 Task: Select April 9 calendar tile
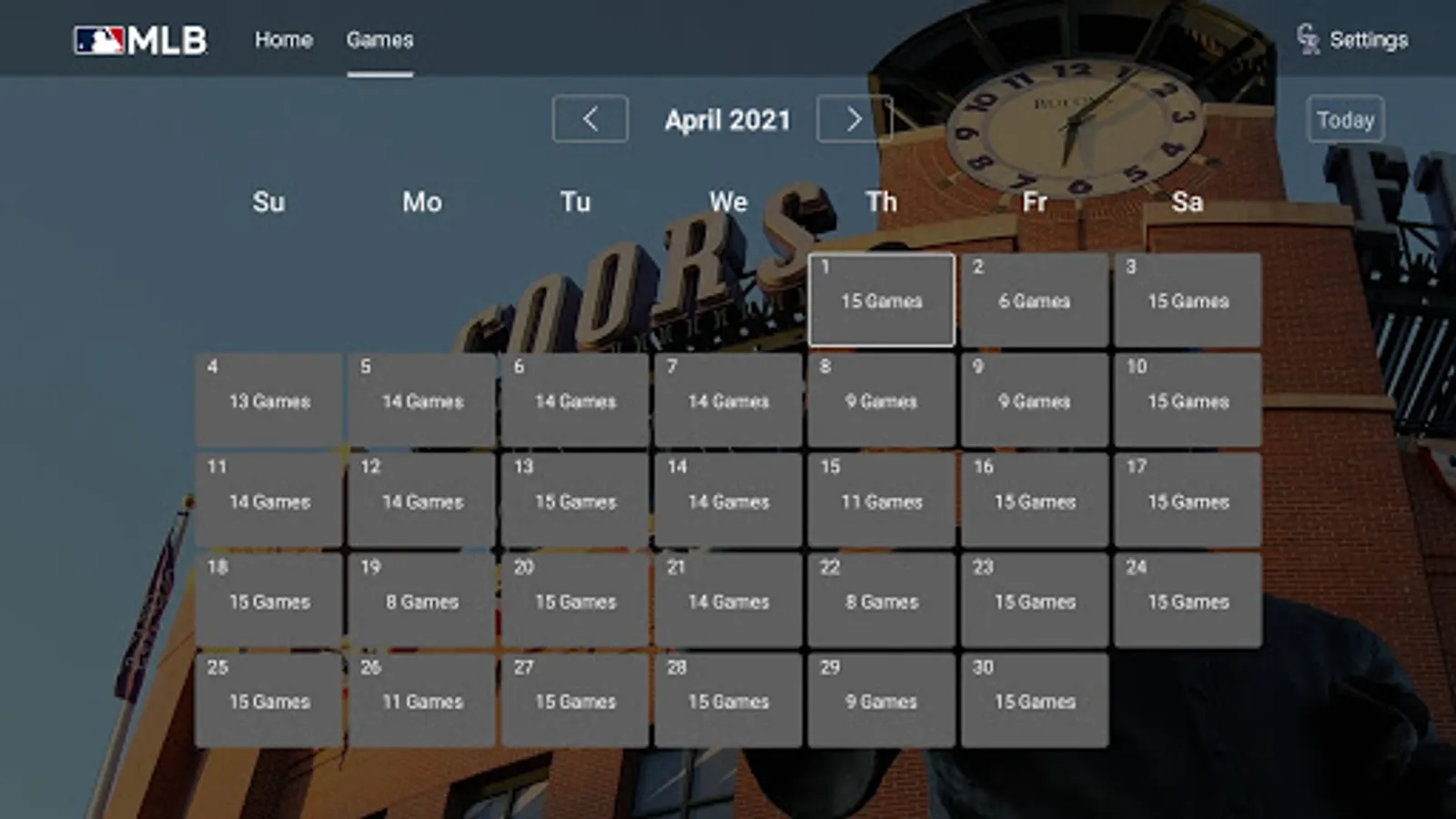click(1035, 400)
